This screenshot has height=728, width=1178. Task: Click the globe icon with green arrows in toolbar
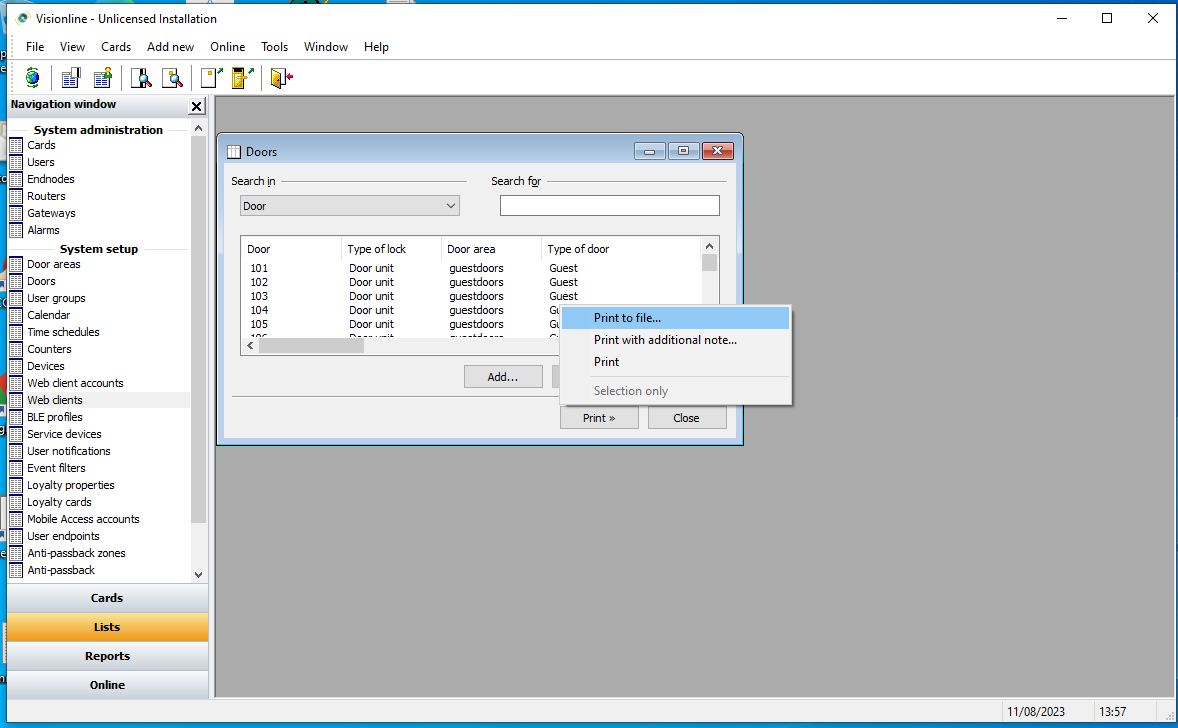pos(33,78)
